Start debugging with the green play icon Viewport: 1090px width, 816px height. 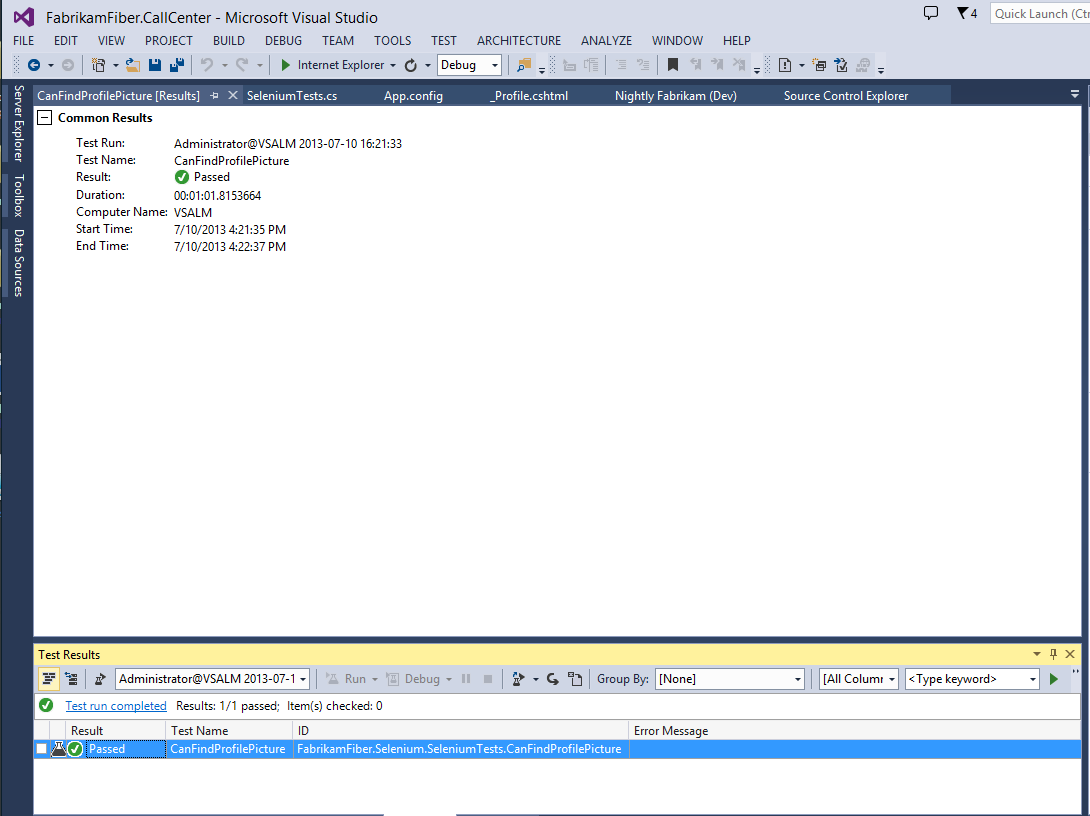tap(285, 65)
